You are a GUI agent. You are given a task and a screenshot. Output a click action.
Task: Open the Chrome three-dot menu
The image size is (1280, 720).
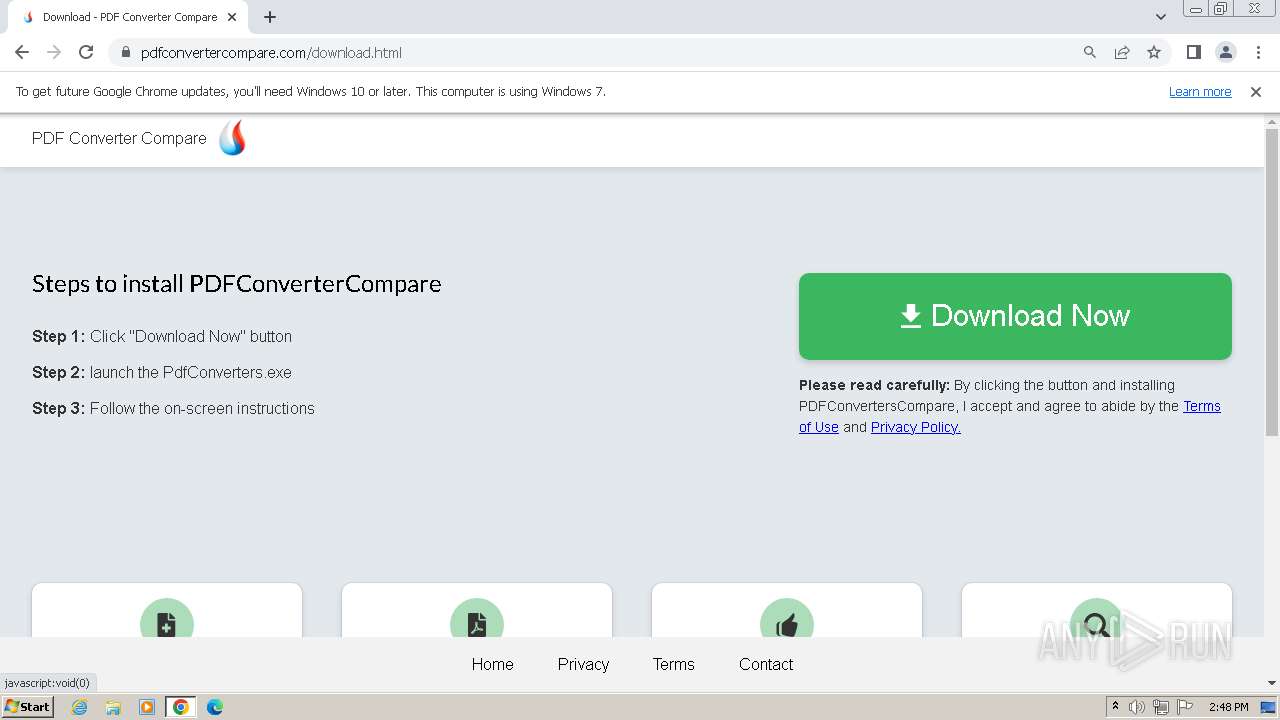click(1257, 52)
